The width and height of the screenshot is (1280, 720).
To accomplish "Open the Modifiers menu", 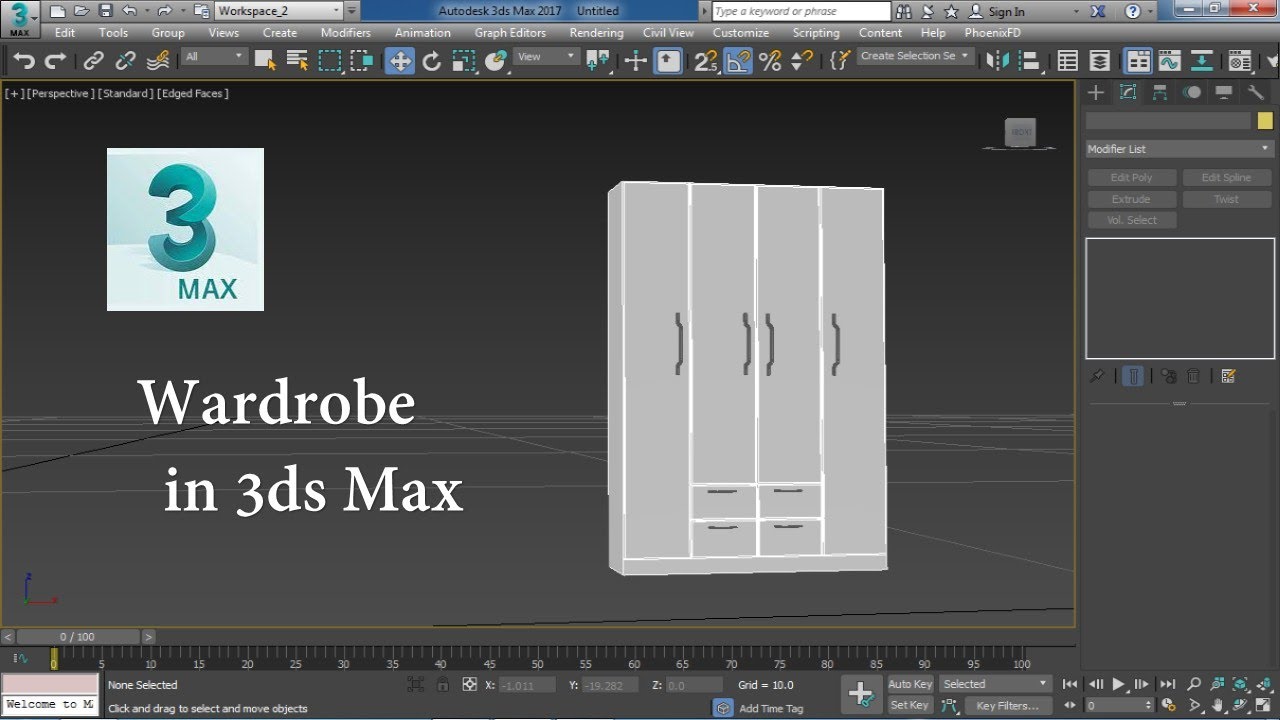I will tap(345, 33).
